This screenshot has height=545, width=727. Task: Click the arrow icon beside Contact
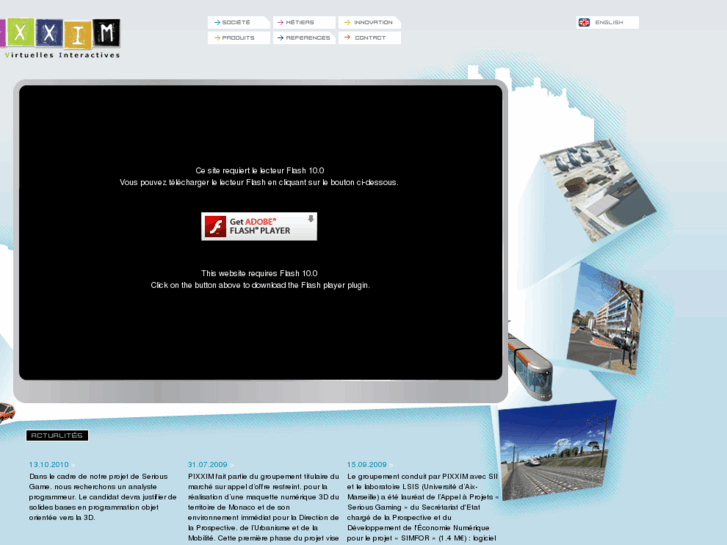point(347,38)
